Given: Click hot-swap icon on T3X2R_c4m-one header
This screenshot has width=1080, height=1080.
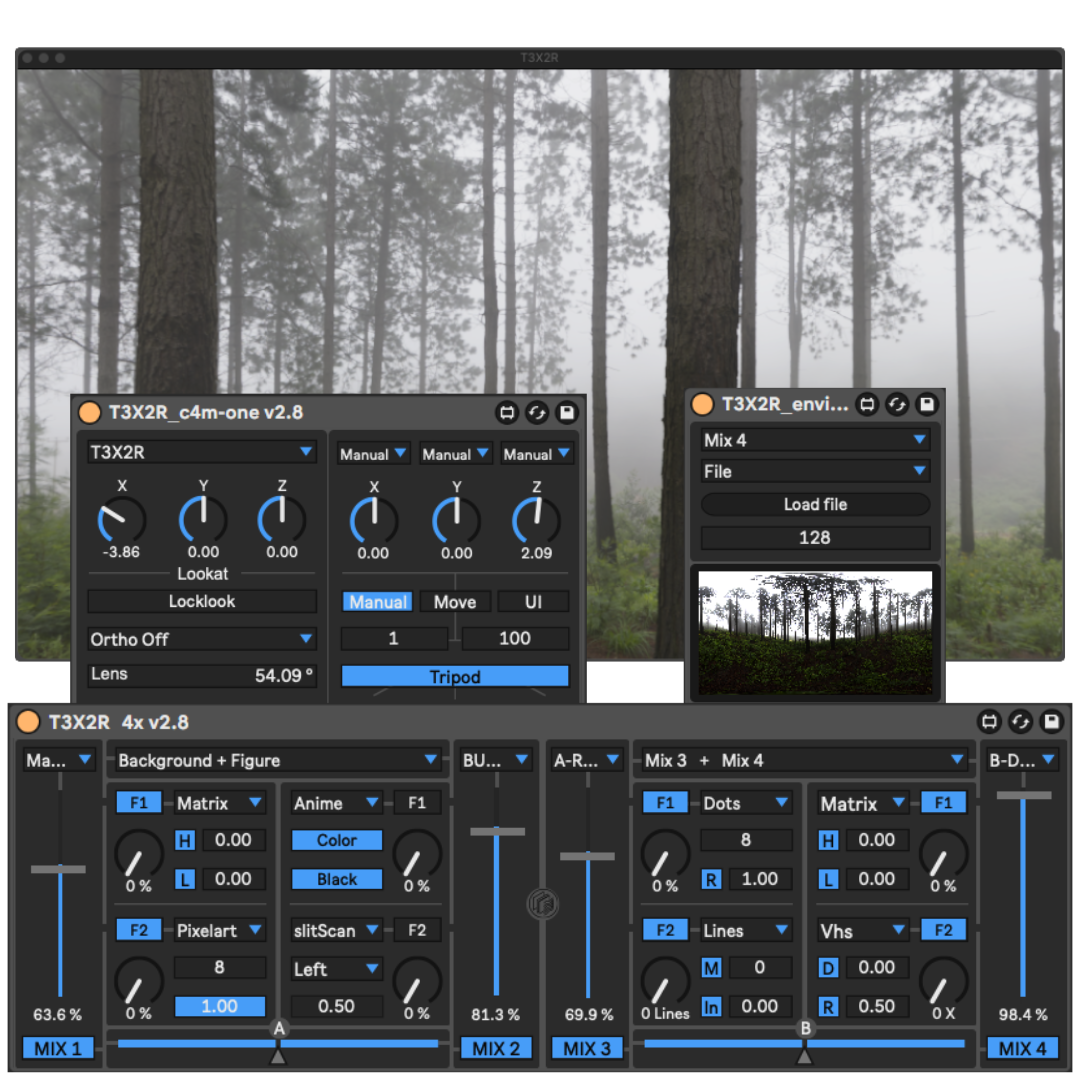Looking at the screenshot, I should click(537, 412).
